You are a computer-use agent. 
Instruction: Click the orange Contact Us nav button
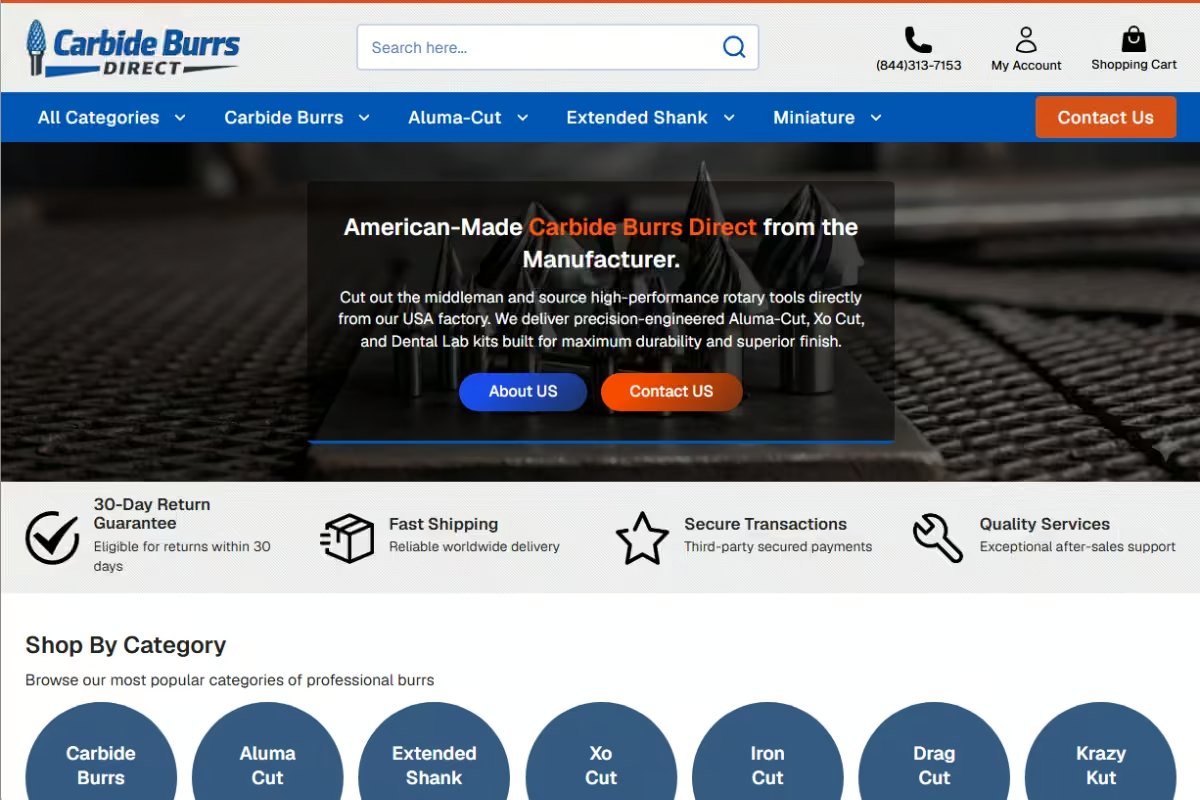tap(1105, 117)
